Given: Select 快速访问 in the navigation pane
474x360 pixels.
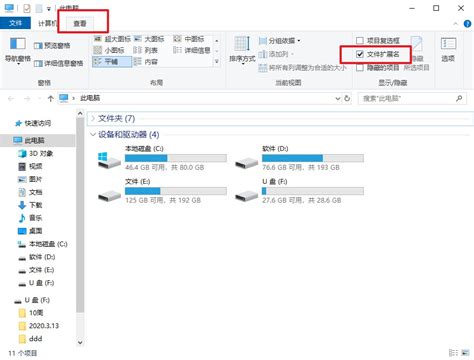Looking at the screenshot, I should point(33,123).
